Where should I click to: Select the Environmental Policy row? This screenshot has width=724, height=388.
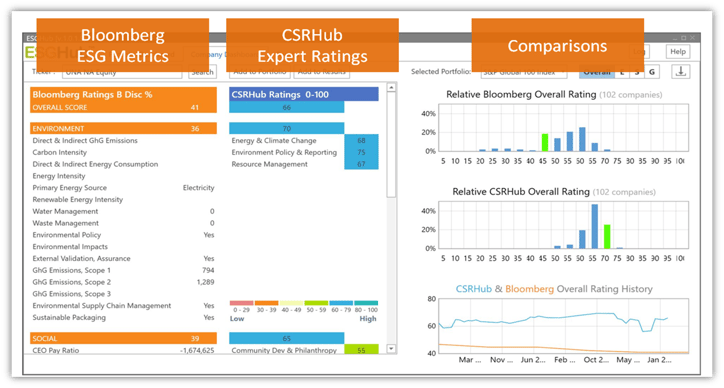[123, 235]
